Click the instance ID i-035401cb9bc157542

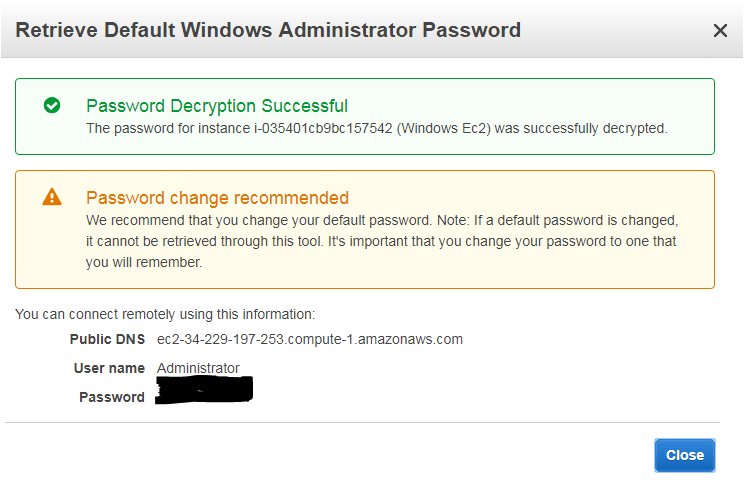[323, 129]
